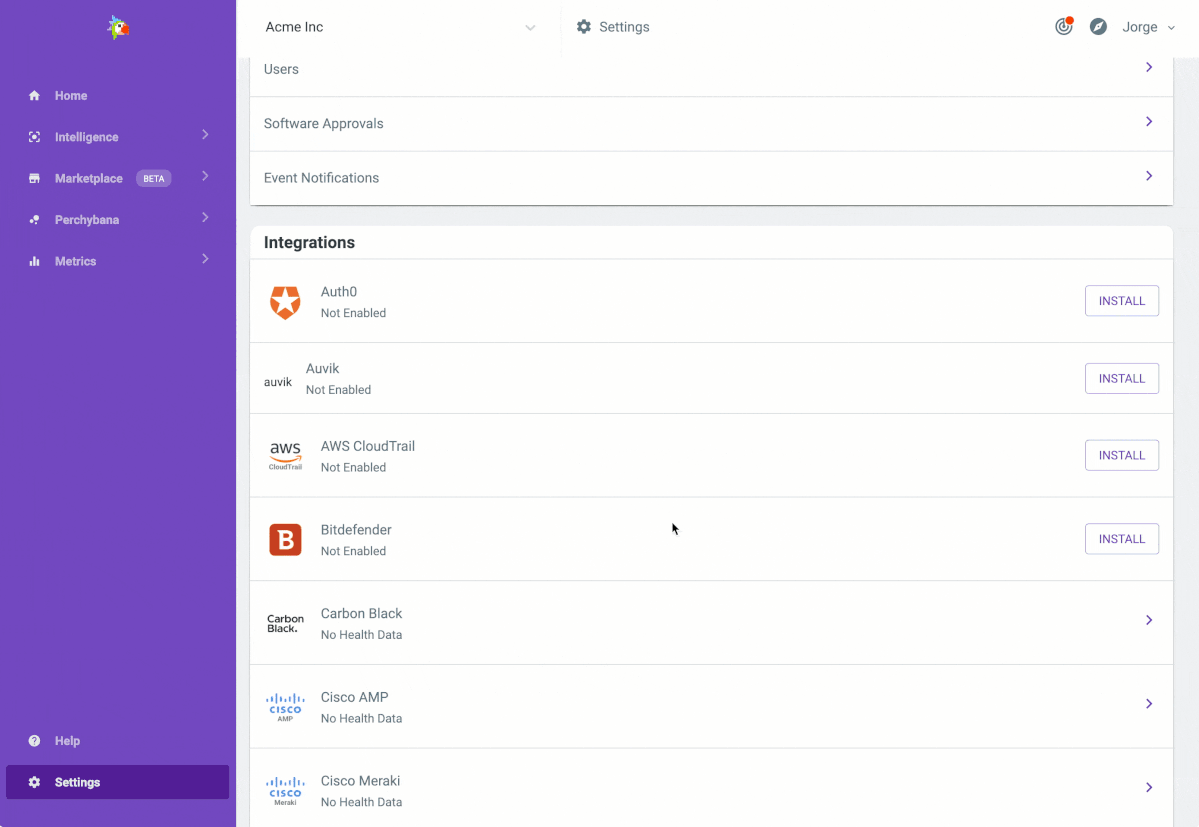Click the Home house icon
Image resolution: width=1199 pixels, height=827 pixels.
34,96
